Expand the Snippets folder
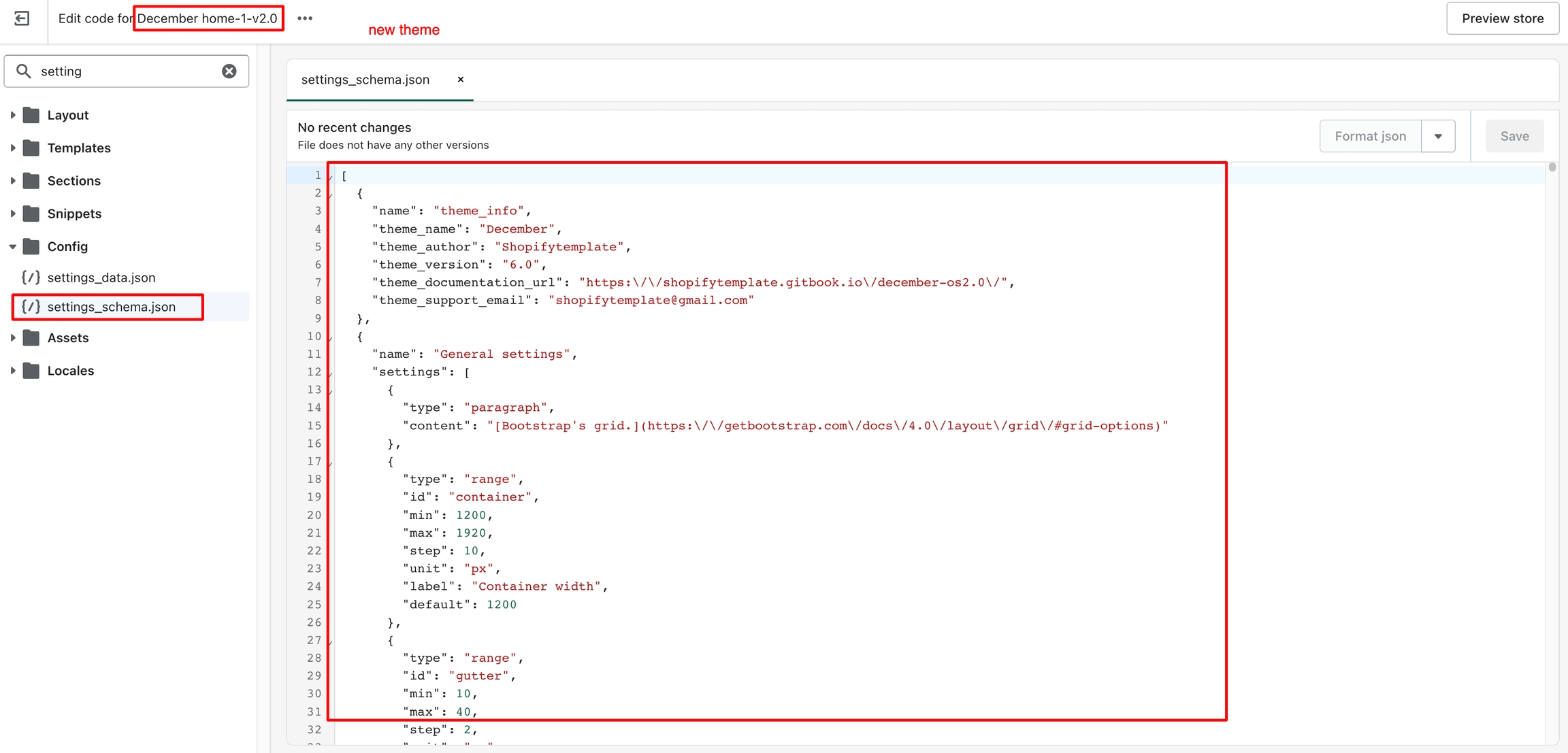 tap(13, 214)
